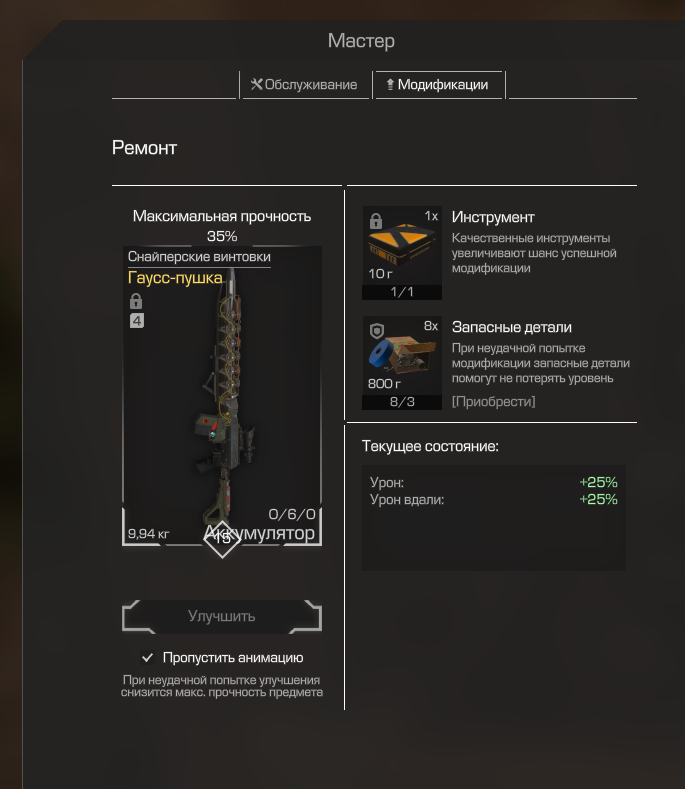The height and width of the screenshot is (789, 685).
Task: Click the Аккумулятор ammo label
Action: click(x=260, y=533)
